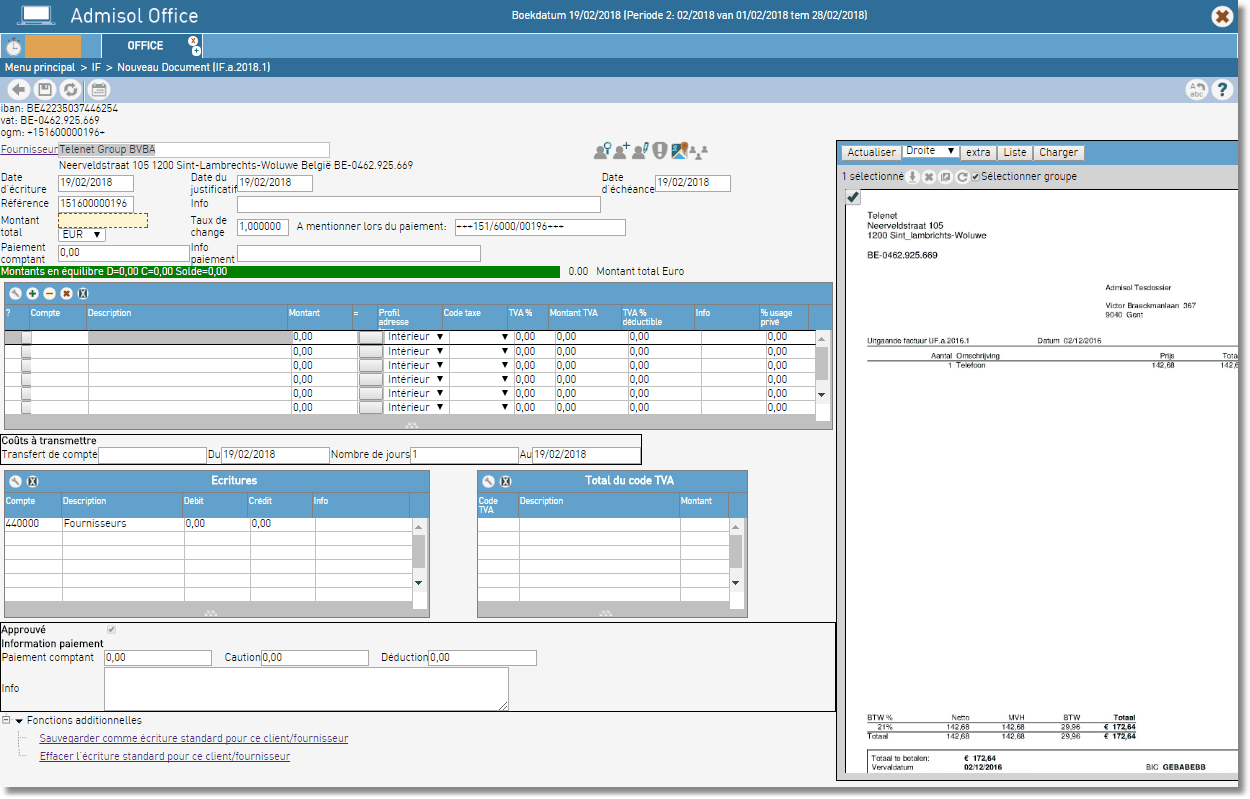The image size is (1250, 799).
Task: Toggle the document page checkmark
Action: (853, 197)
